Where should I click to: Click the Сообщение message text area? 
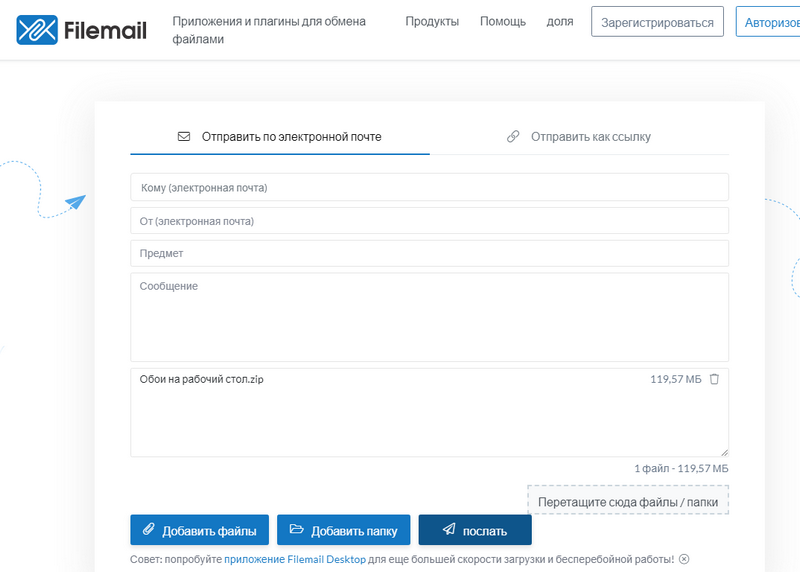click(x=429, y=317)
